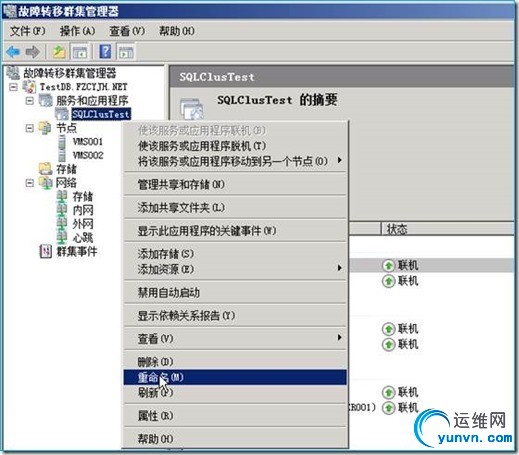Choose 显示依赖关系报告(Y)
The height and width of the screenshot is (455, 519).
[x=235, y=316]
